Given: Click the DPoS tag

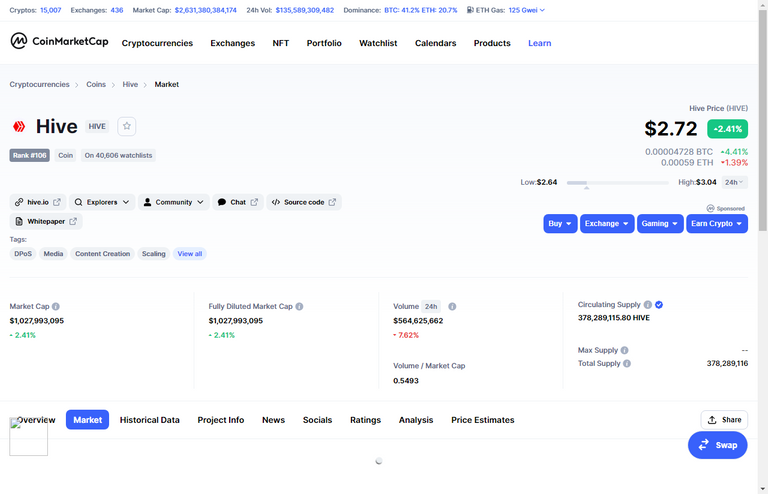Looking at the screenshot, I should 23,254.
